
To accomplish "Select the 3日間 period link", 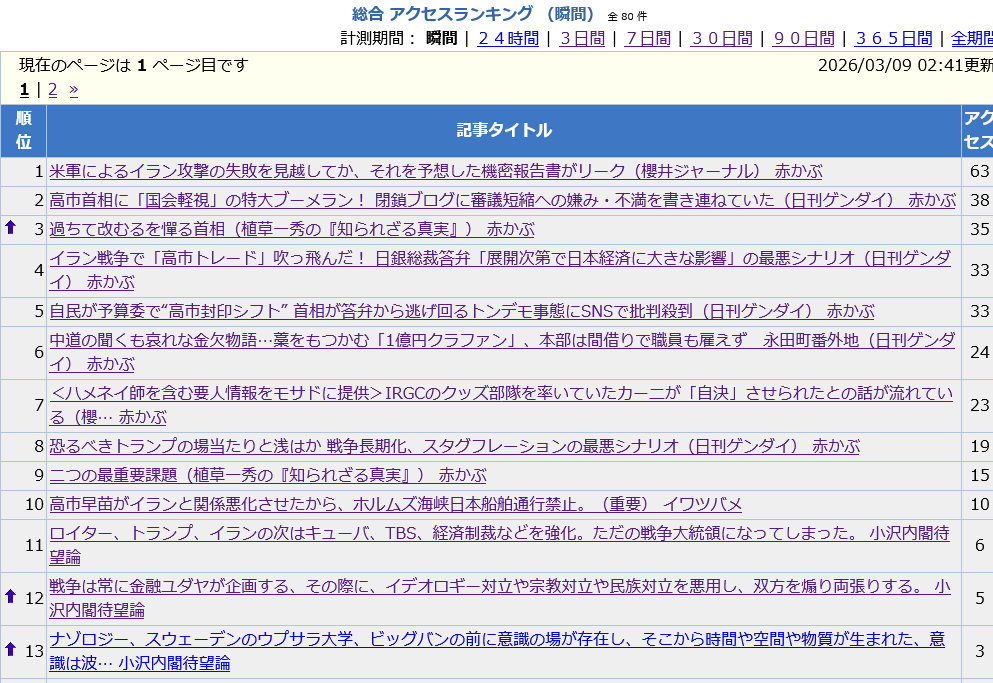I will [582, 38].
